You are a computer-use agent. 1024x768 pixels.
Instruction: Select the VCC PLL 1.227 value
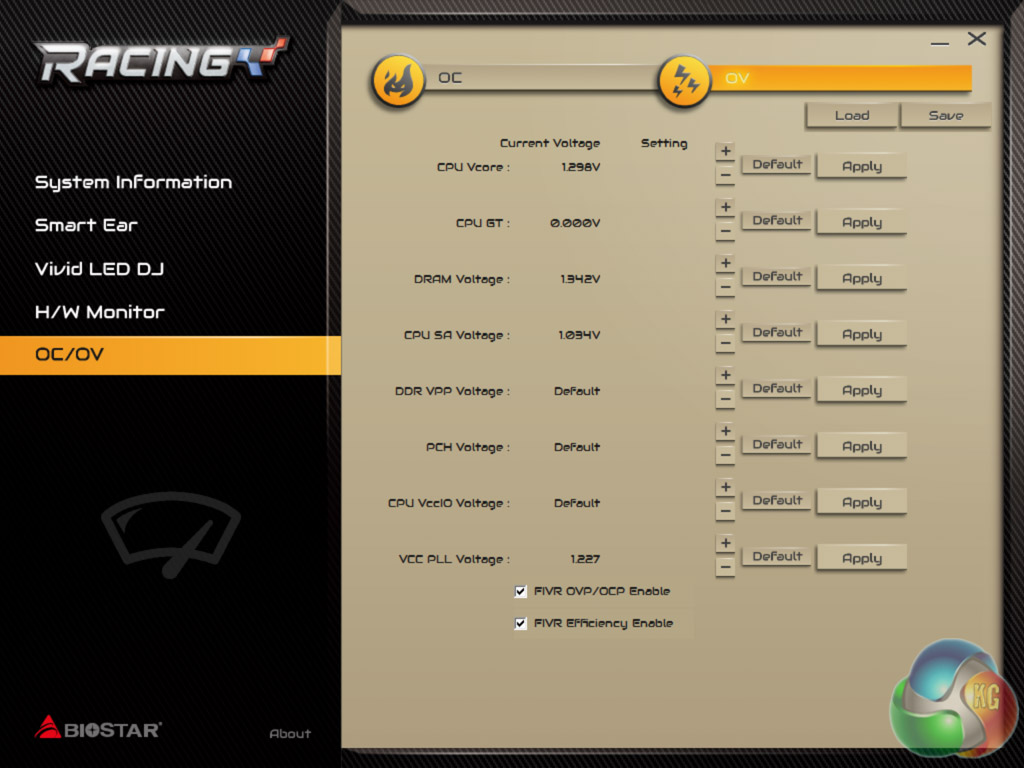point(584,559)
